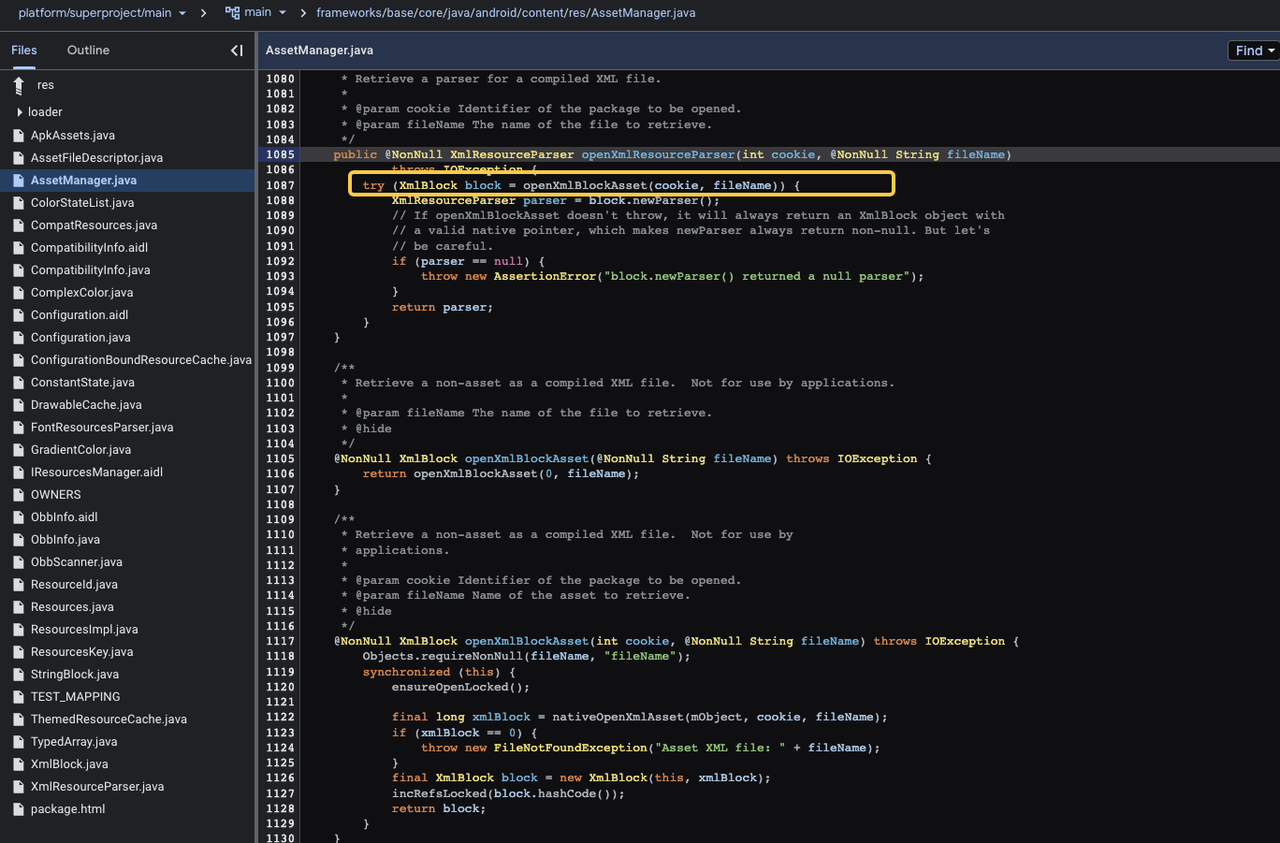The height and width of the screenshot is (843, 1280).
Task: Click FileNotFoundException on line 1124
Action: tap(570, 747)
